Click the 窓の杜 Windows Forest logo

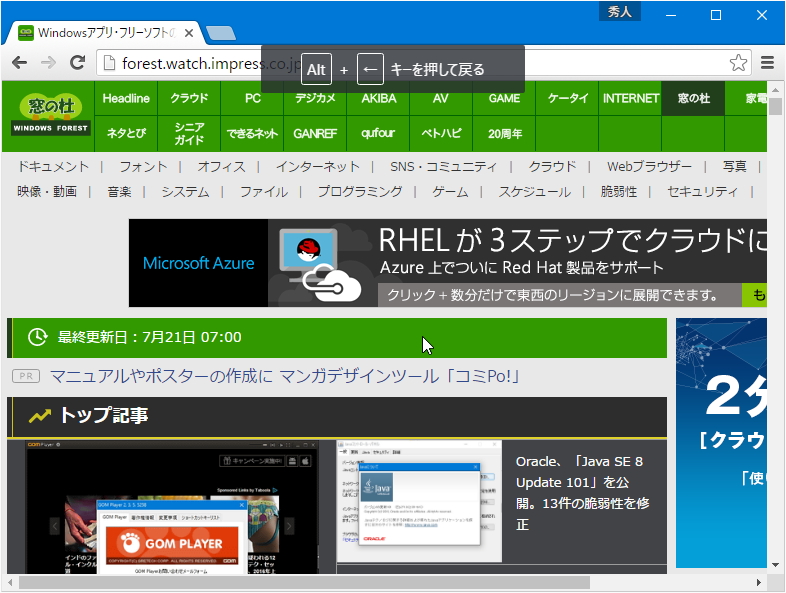[51, 115]
